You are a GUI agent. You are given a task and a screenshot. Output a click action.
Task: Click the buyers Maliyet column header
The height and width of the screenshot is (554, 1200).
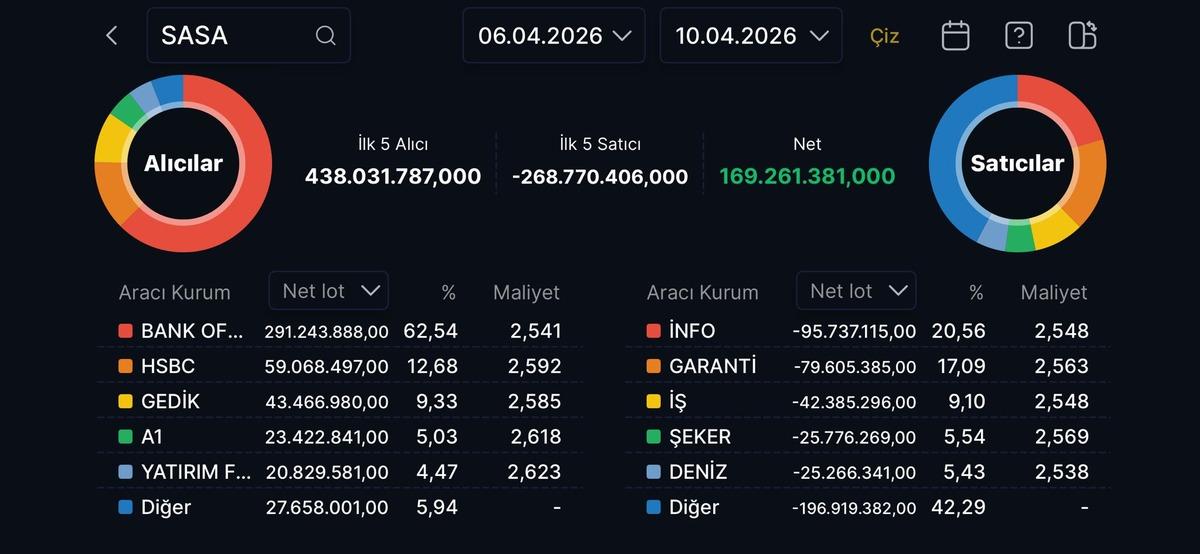(x=526, y=293)
